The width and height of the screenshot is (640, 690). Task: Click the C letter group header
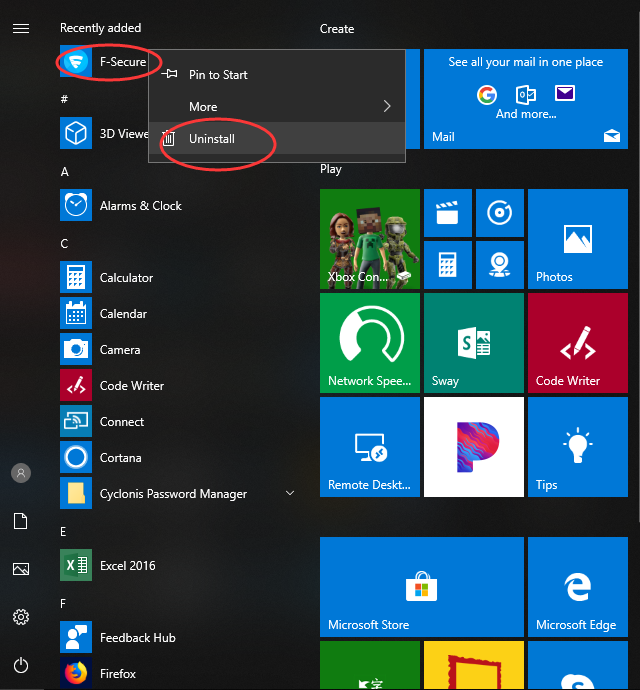[x=64, y=244]
